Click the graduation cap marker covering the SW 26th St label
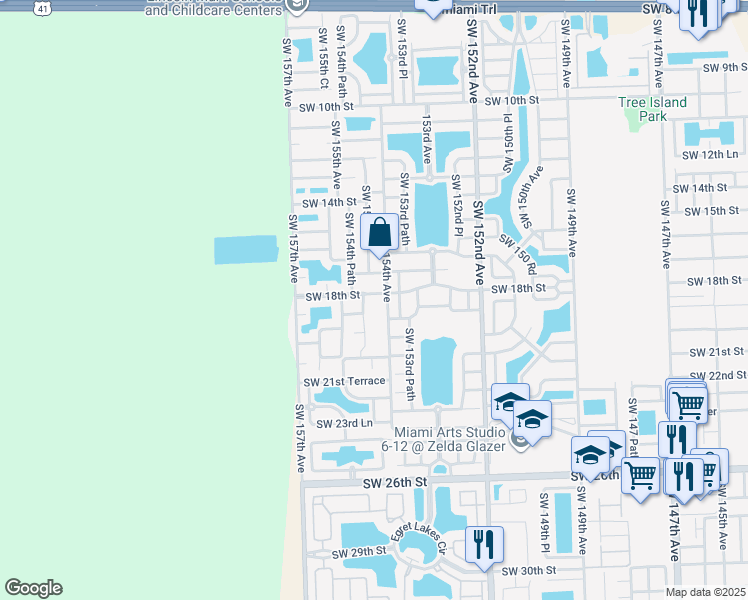Image resolution: width=748 pixels, height=600 pixels. click(x=590, y=458)
